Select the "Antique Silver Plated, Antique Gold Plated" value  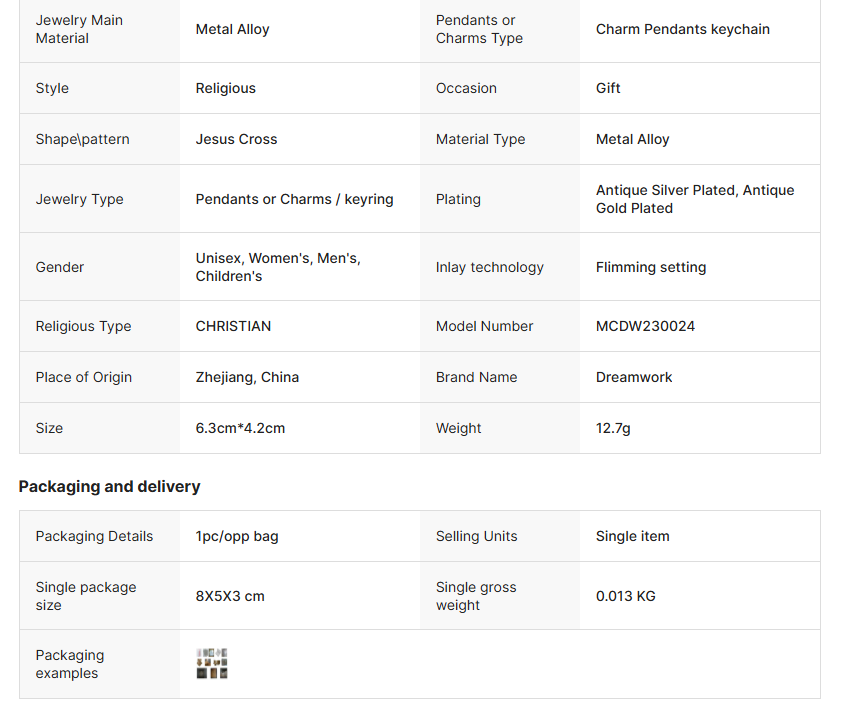tap(695, 199)
